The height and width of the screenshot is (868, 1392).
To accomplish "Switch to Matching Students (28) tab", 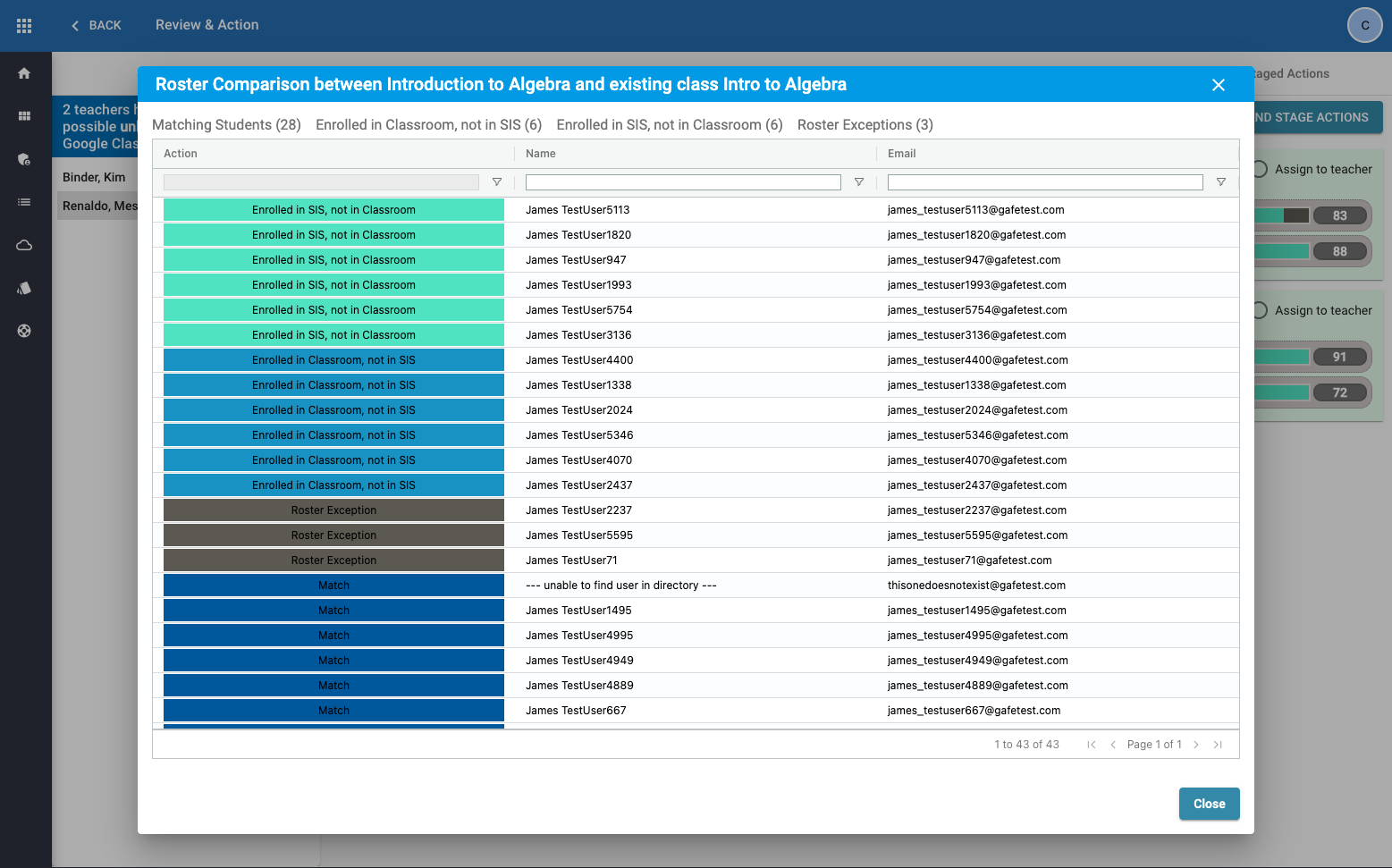I will [x=226, y=125].
